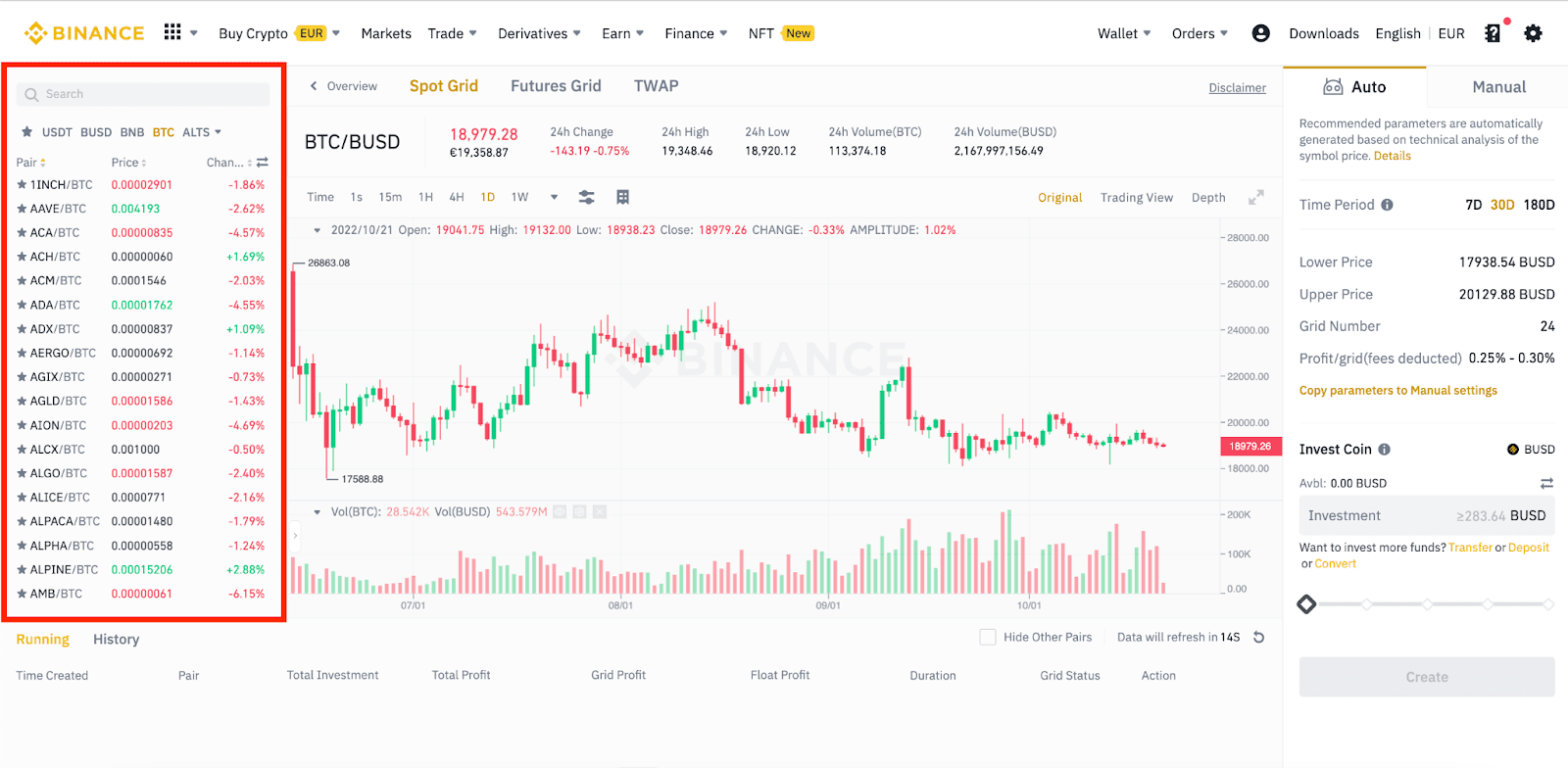Remove the volume indicator with X
The height and width of the screenshot is (768, 1568).
point(600,511)
